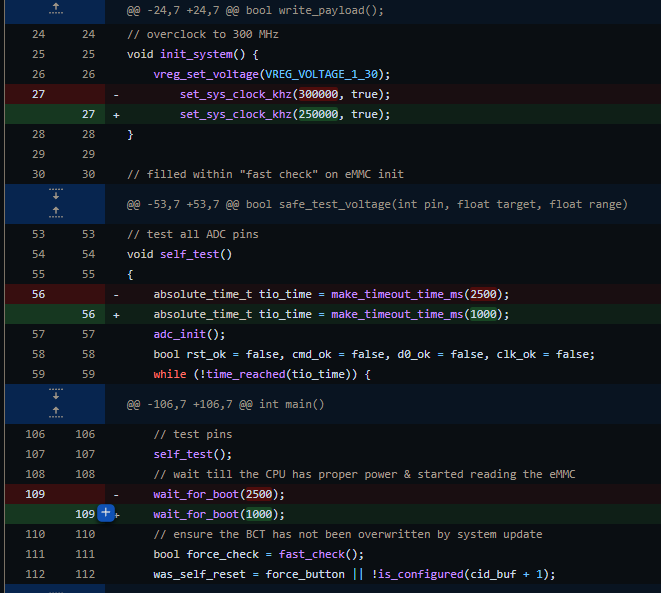
Task: Select the deleted line number 109
Action: (x=35, y=494)
